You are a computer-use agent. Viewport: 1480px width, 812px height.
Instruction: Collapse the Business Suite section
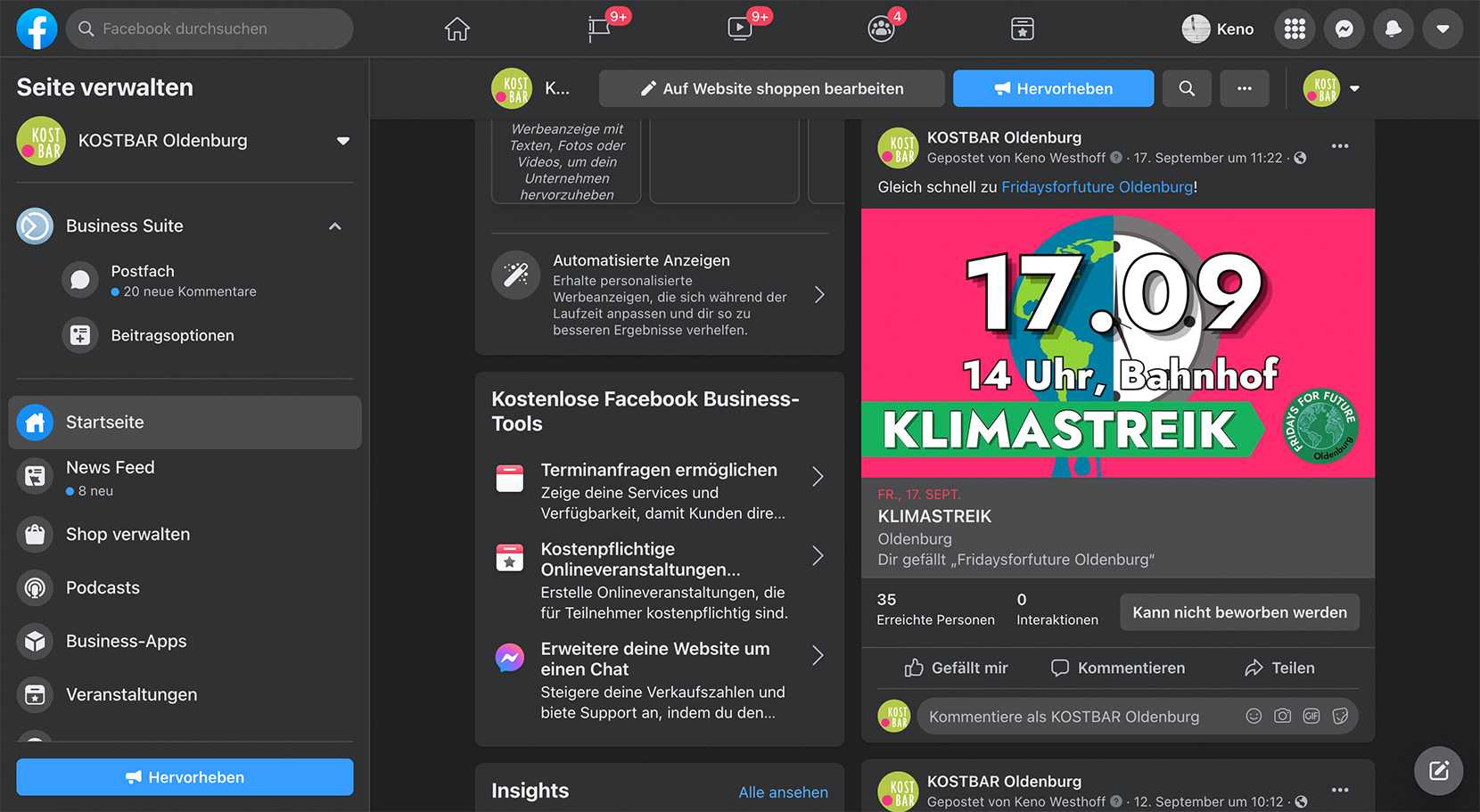point(334,226)
